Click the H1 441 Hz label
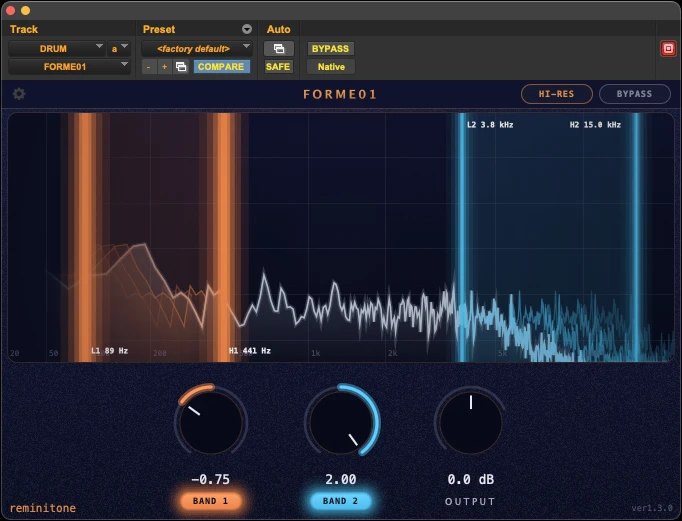 250,351
